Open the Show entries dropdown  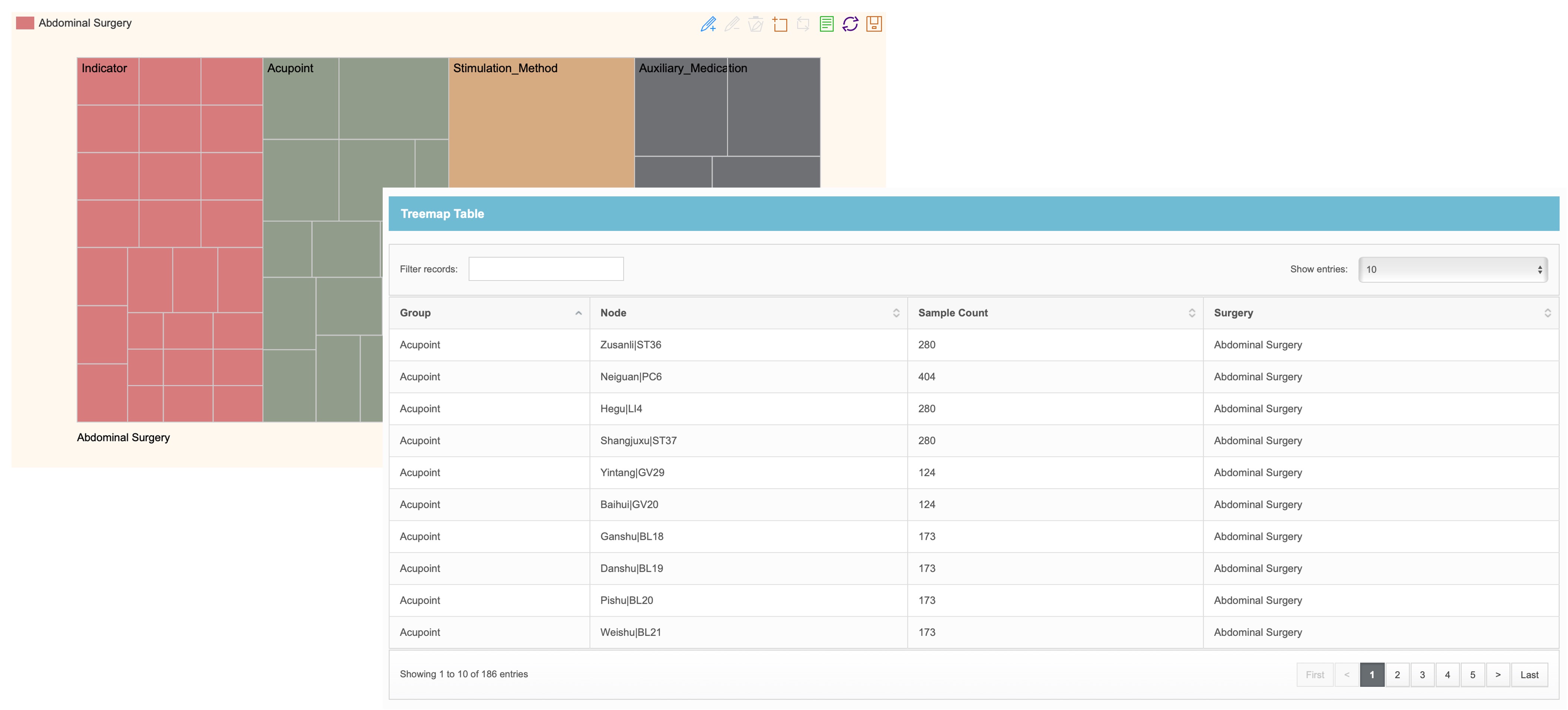pyautogui.click(x=1452, y=269)
